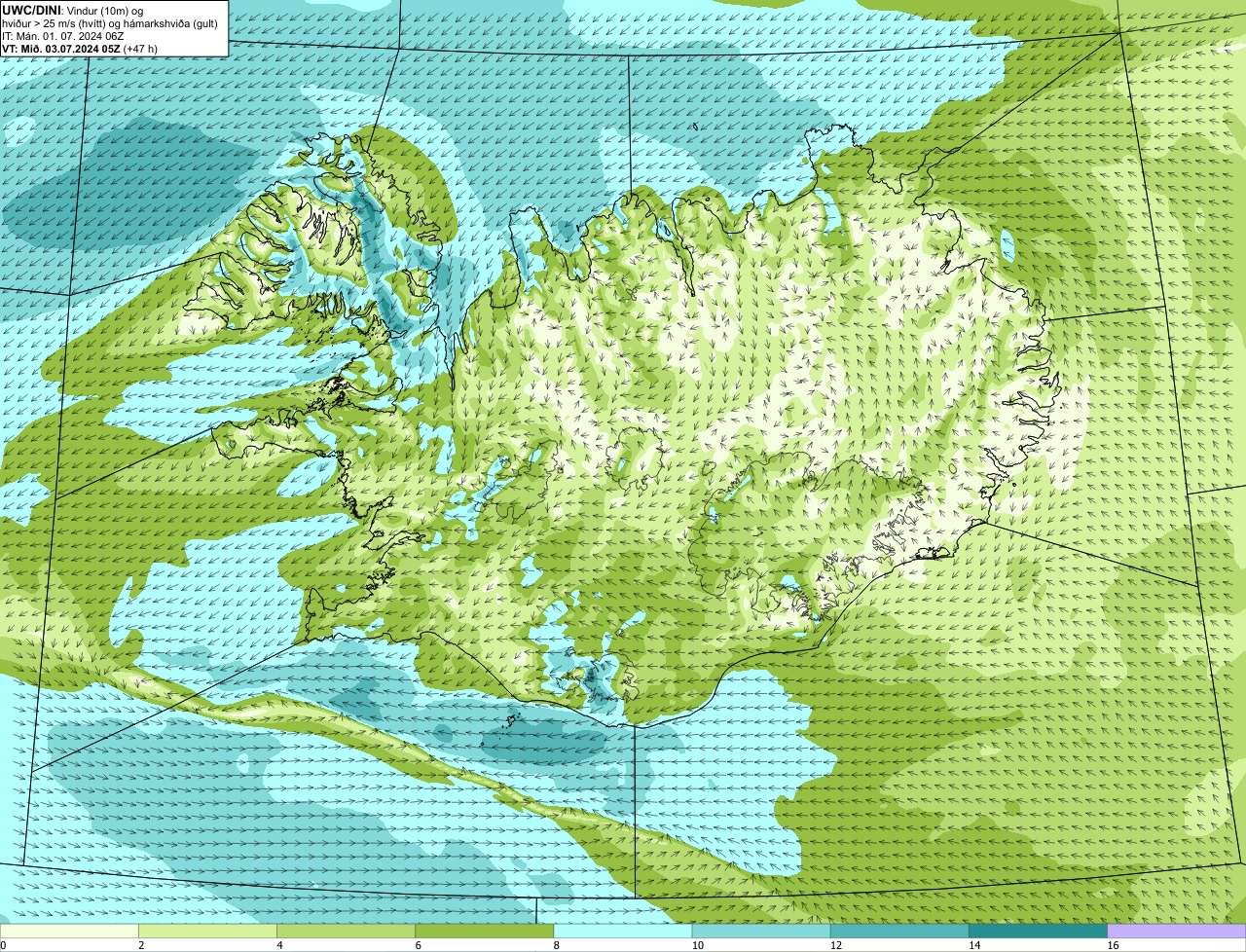Click the pale cyan 8–10 legend swatch
The image size is (1246, 952).
tap(623, 932)
